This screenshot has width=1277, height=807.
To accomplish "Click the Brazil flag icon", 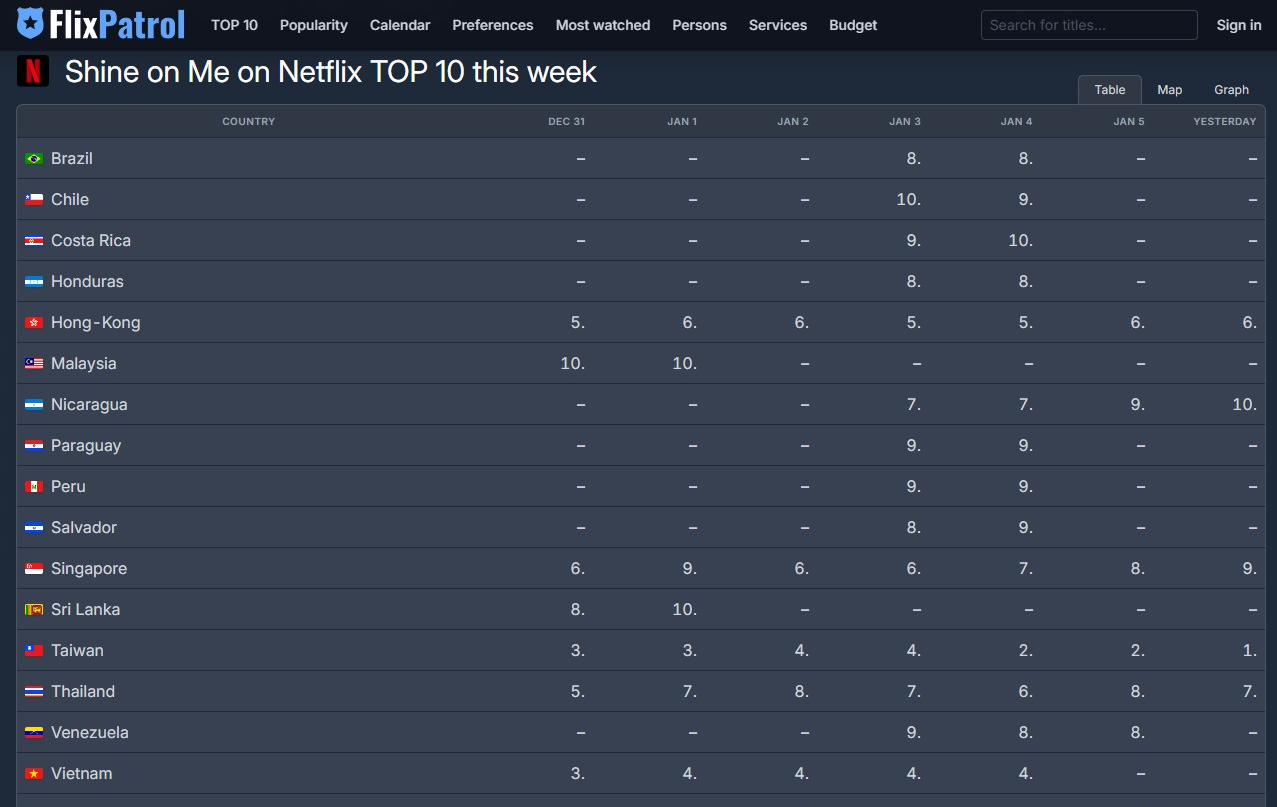I will point(34,159).
